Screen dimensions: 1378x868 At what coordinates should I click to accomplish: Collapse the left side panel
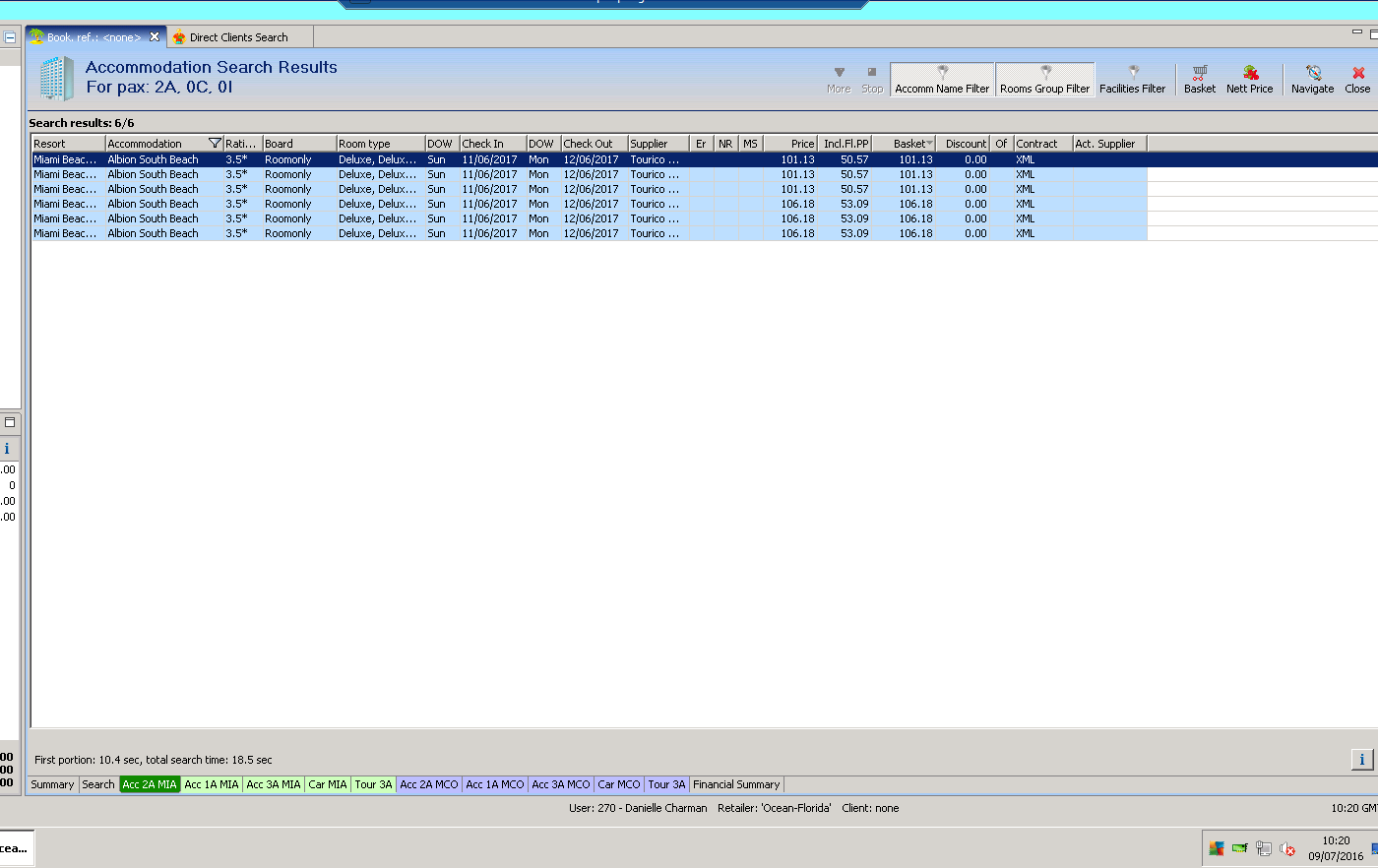(x=10, y=37)
